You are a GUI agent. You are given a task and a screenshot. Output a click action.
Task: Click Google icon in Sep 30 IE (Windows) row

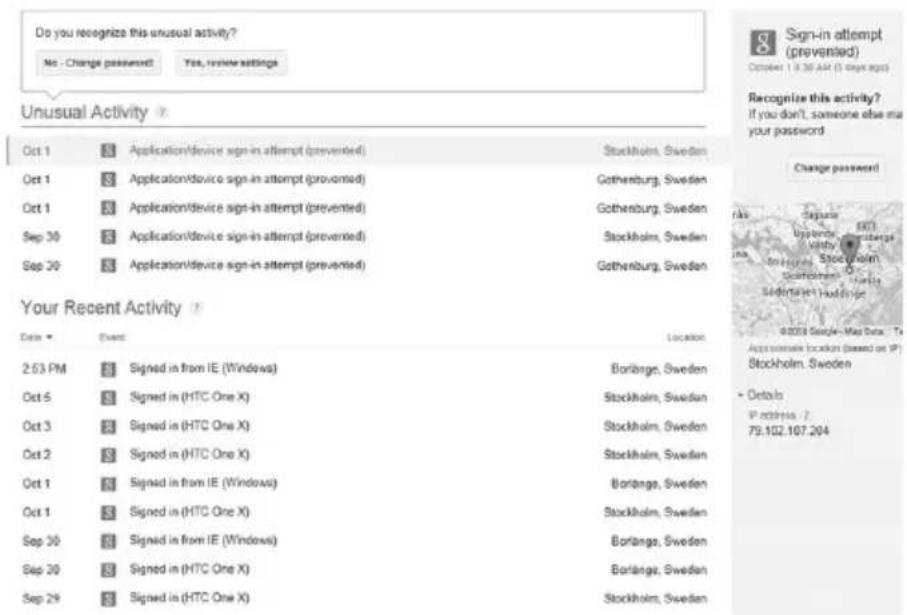[108, 541]
